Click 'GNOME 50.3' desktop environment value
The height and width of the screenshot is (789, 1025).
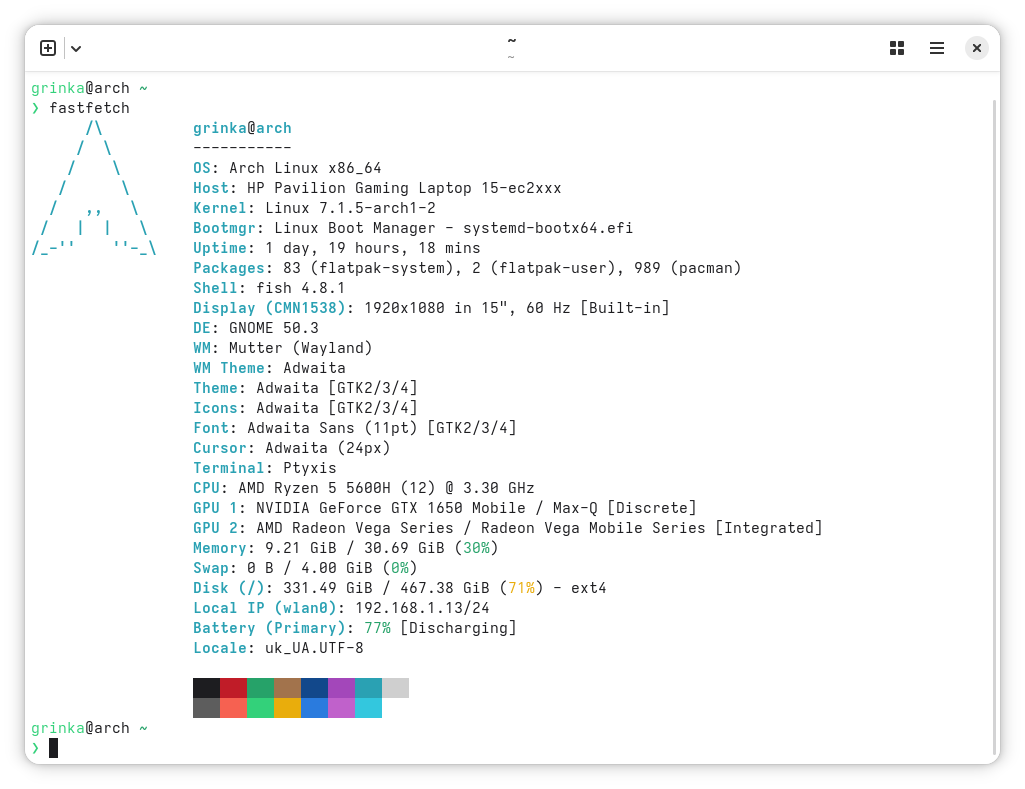pyautogui.click(x=274, y=328)
